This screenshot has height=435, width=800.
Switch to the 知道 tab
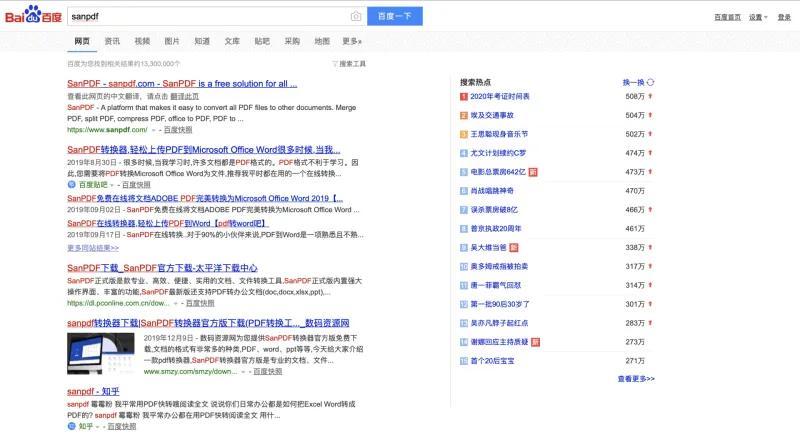[x=202, y=41]
